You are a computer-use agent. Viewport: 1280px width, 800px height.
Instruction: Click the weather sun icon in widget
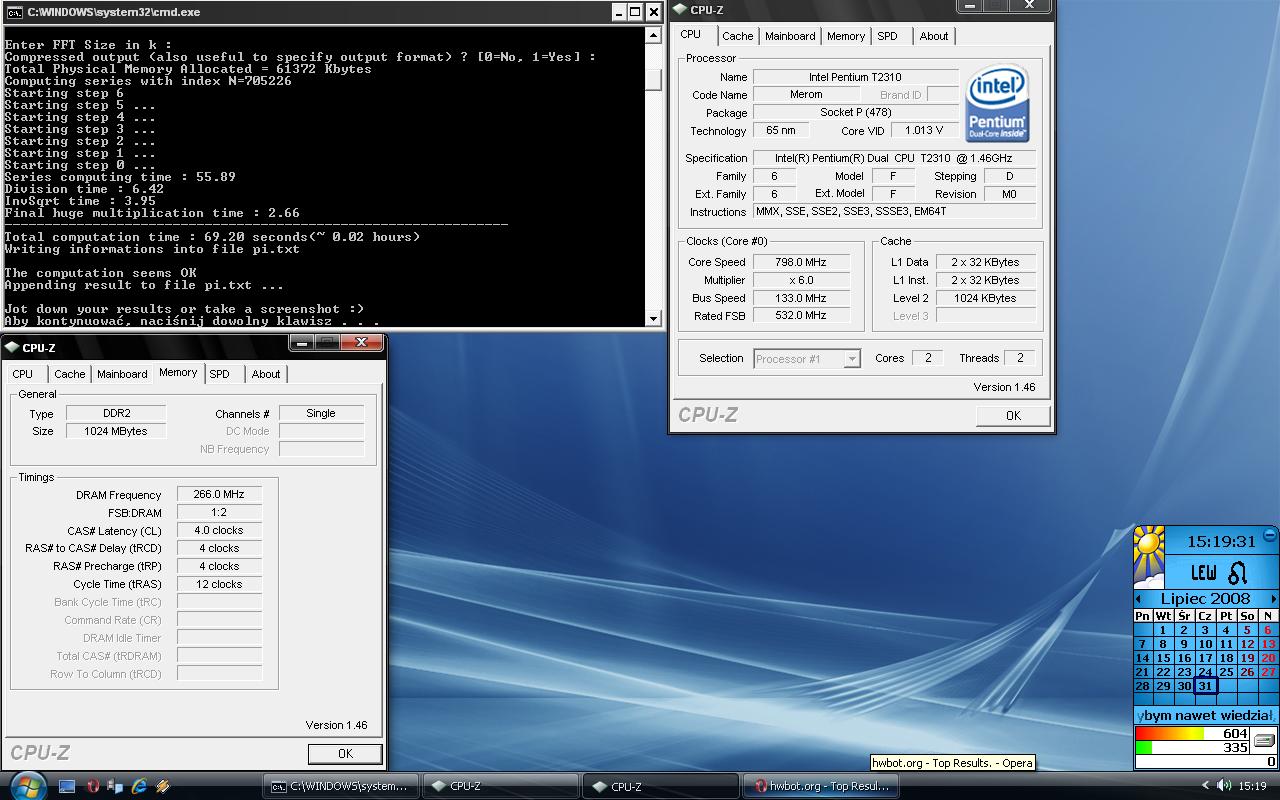point(1149,556)
